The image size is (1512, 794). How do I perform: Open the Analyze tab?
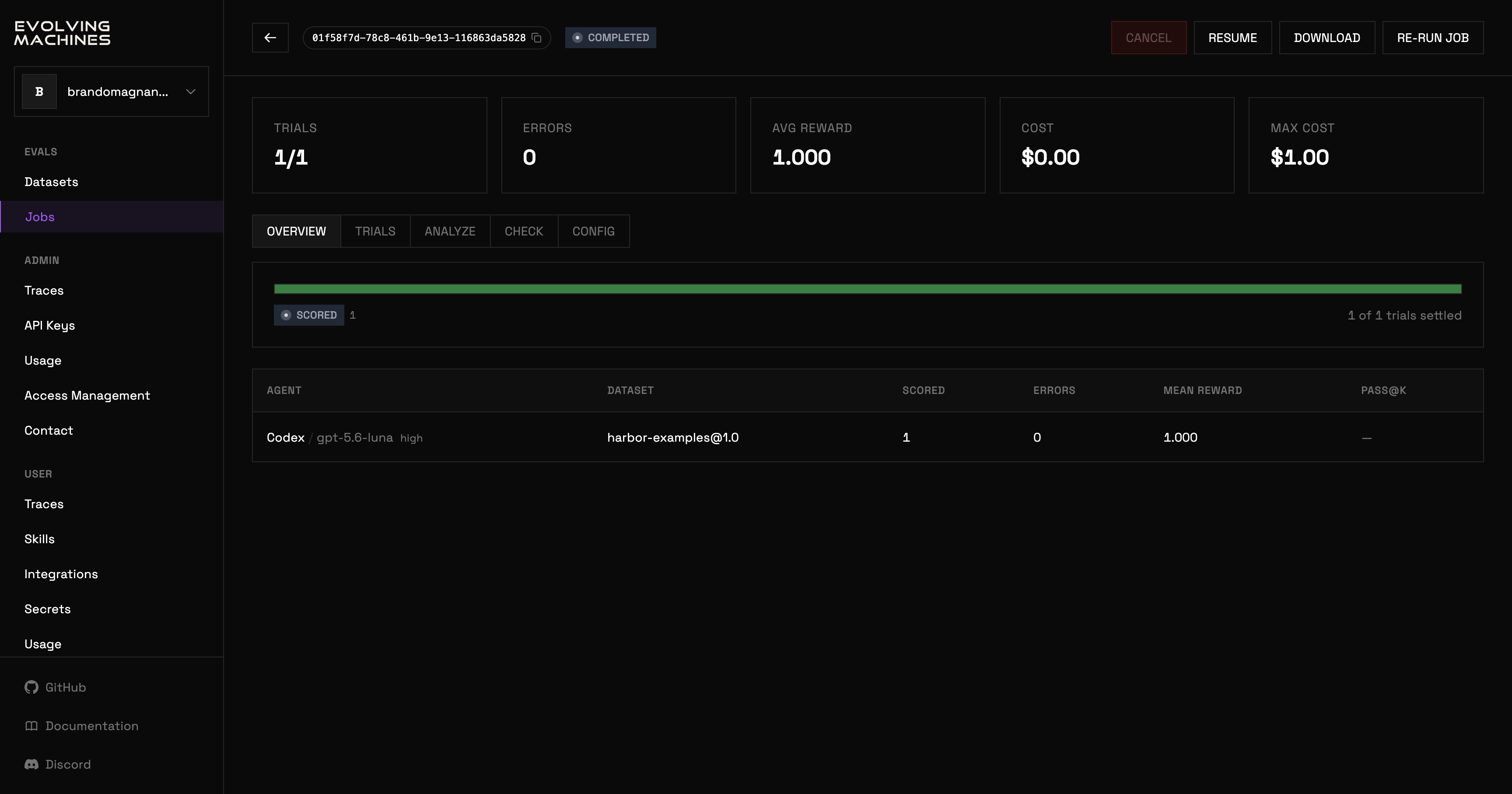[x=450, y=232]
